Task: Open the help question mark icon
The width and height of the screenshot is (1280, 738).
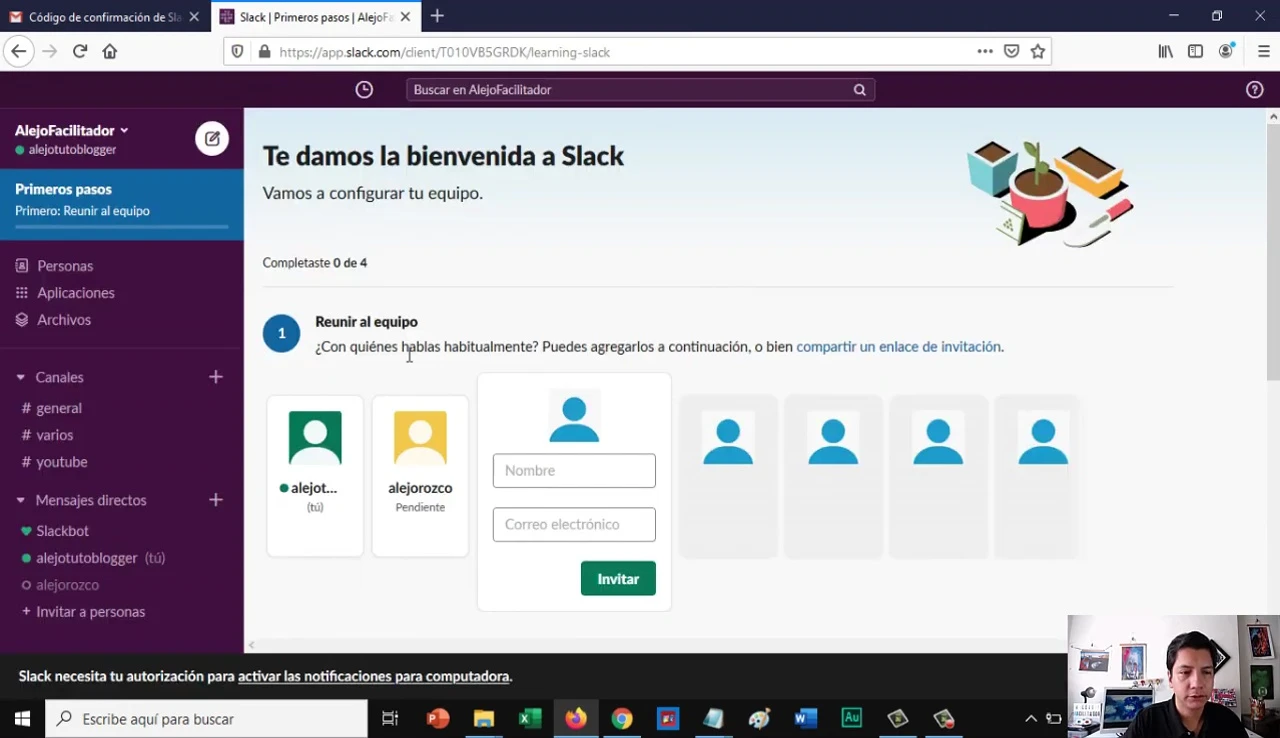Action: tap(1255, 90)
